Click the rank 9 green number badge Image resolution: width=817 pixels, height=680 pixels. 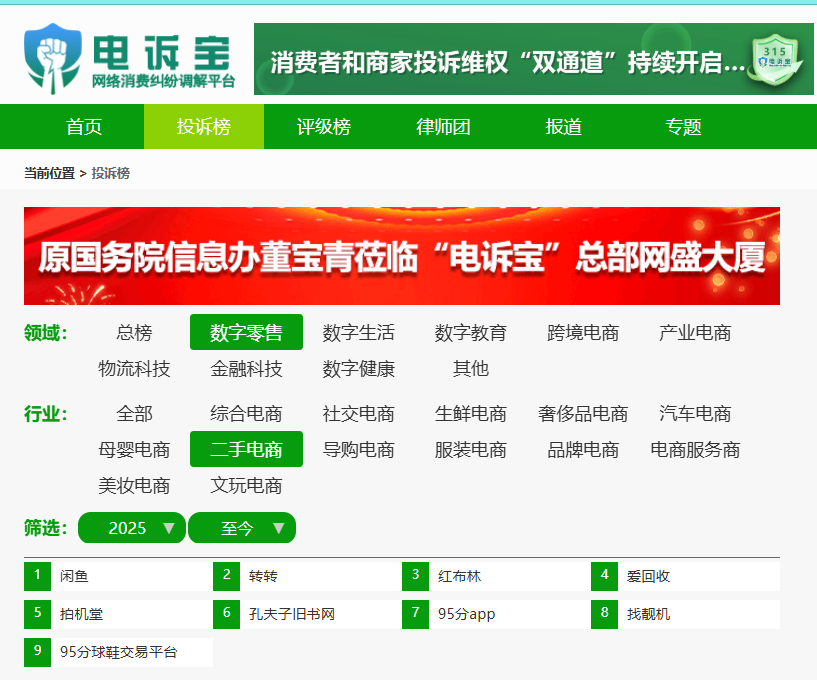(38, 652)
